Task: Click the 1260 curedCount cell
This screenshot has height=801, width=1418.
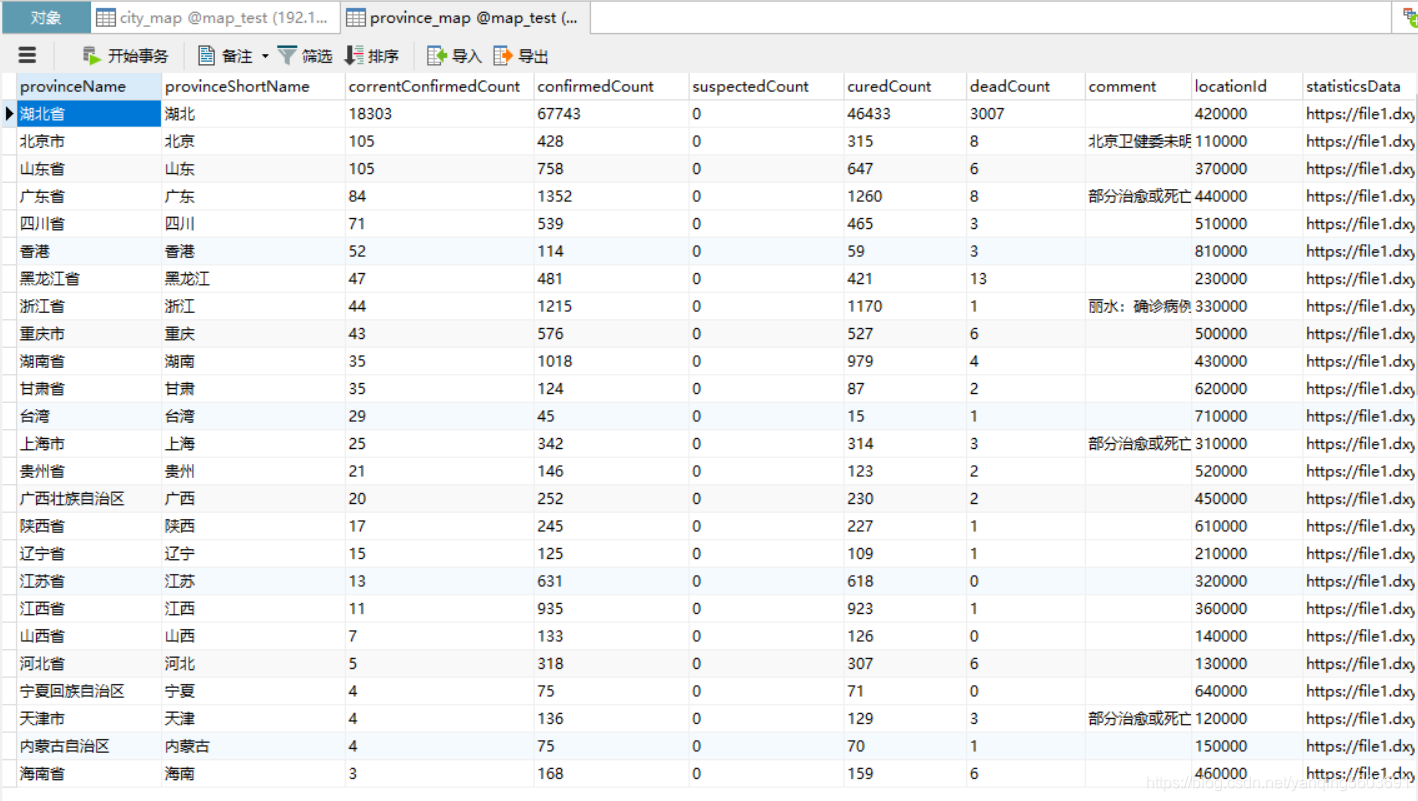Action: point(905,196)
